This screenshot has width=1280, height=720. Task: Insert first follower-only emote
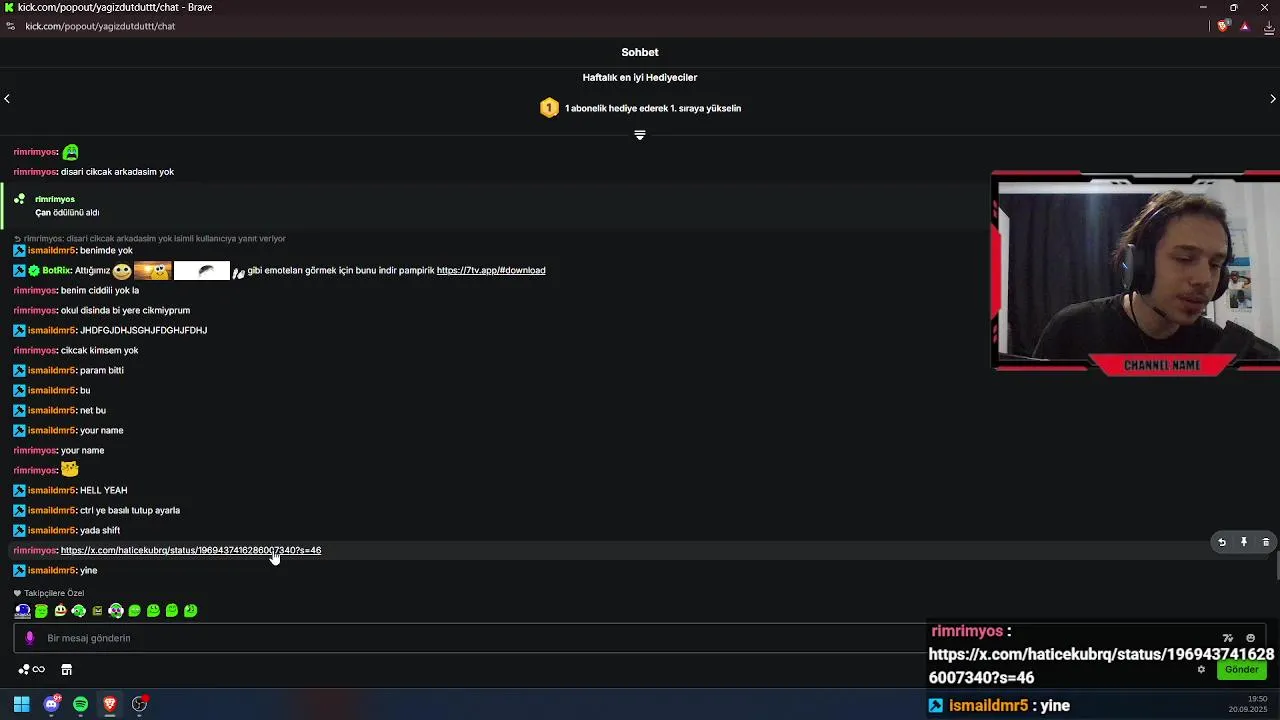tap(22, 611)
